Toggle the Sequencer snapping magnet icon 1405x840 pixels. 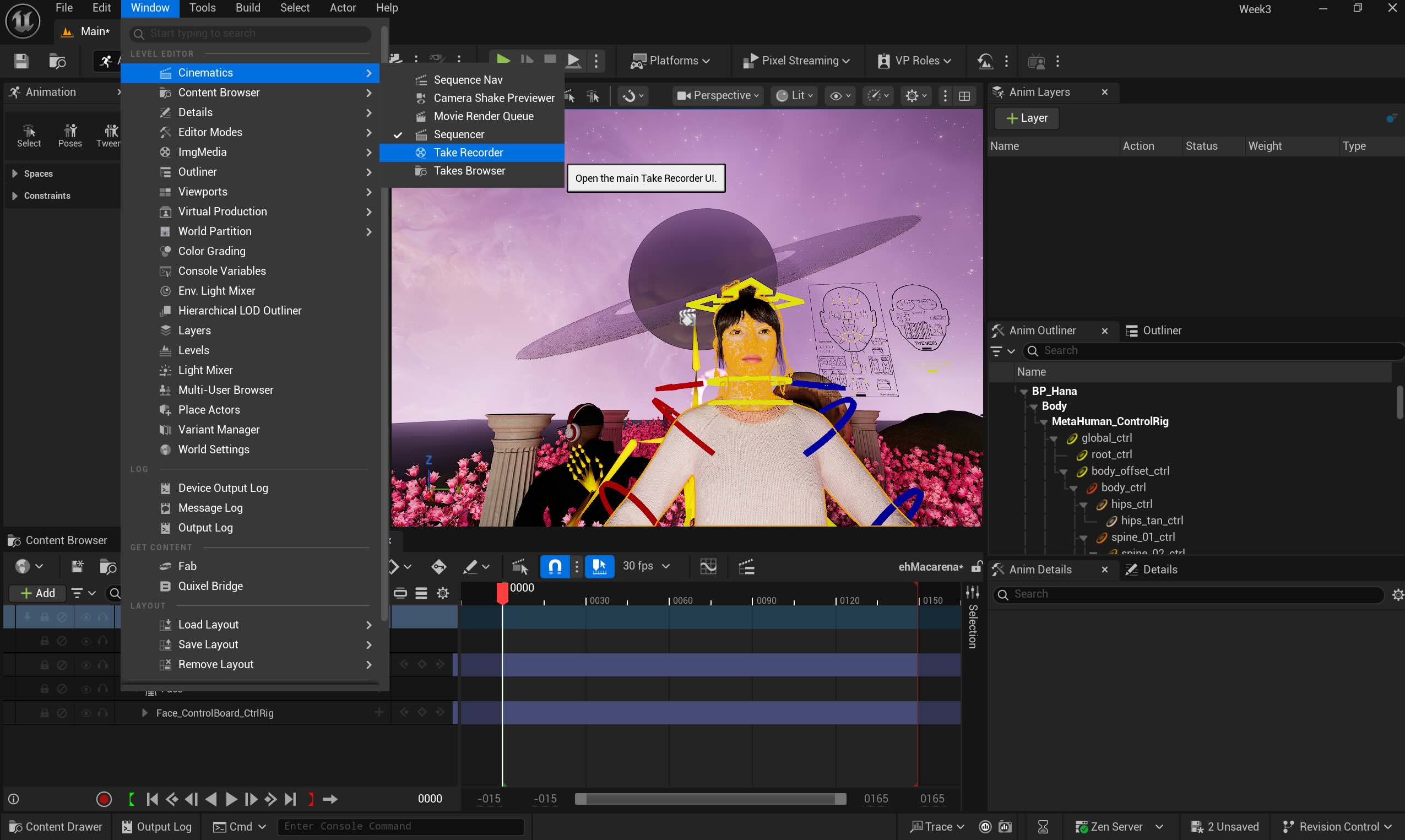coord(555,566)
